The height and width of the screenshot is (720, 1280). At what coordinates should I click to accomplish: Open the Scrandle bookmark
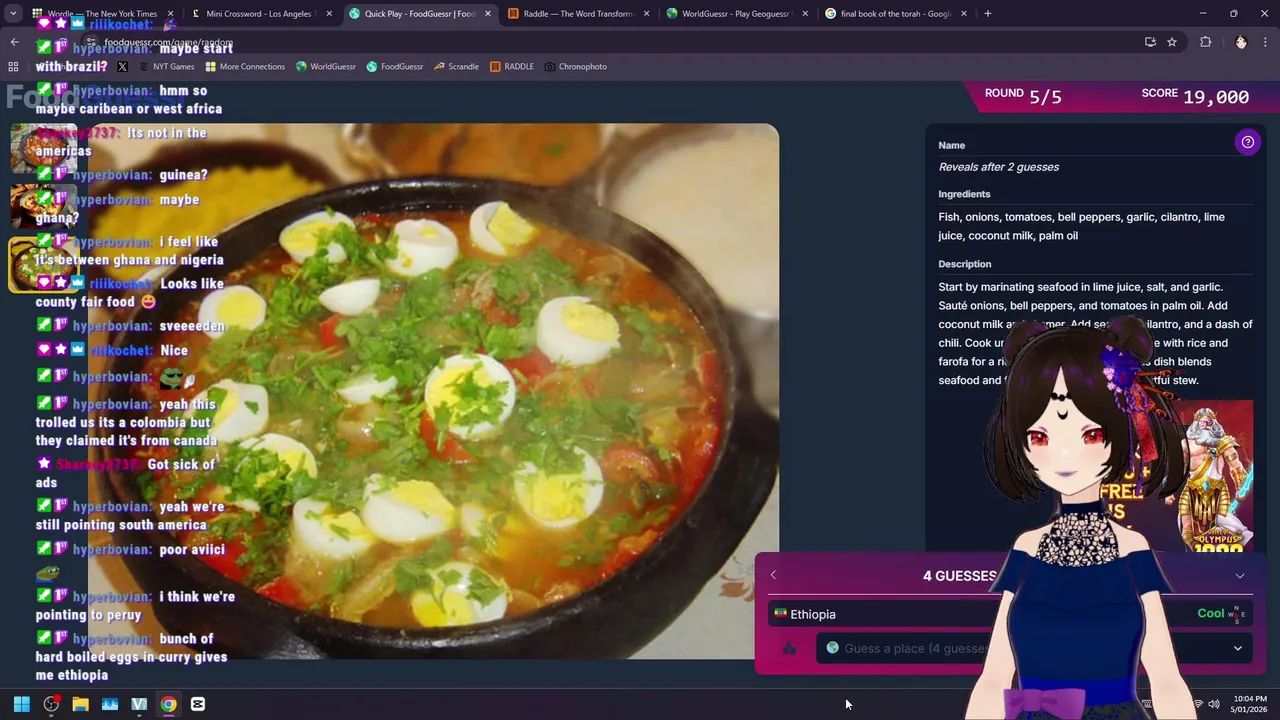pos(456,66)
